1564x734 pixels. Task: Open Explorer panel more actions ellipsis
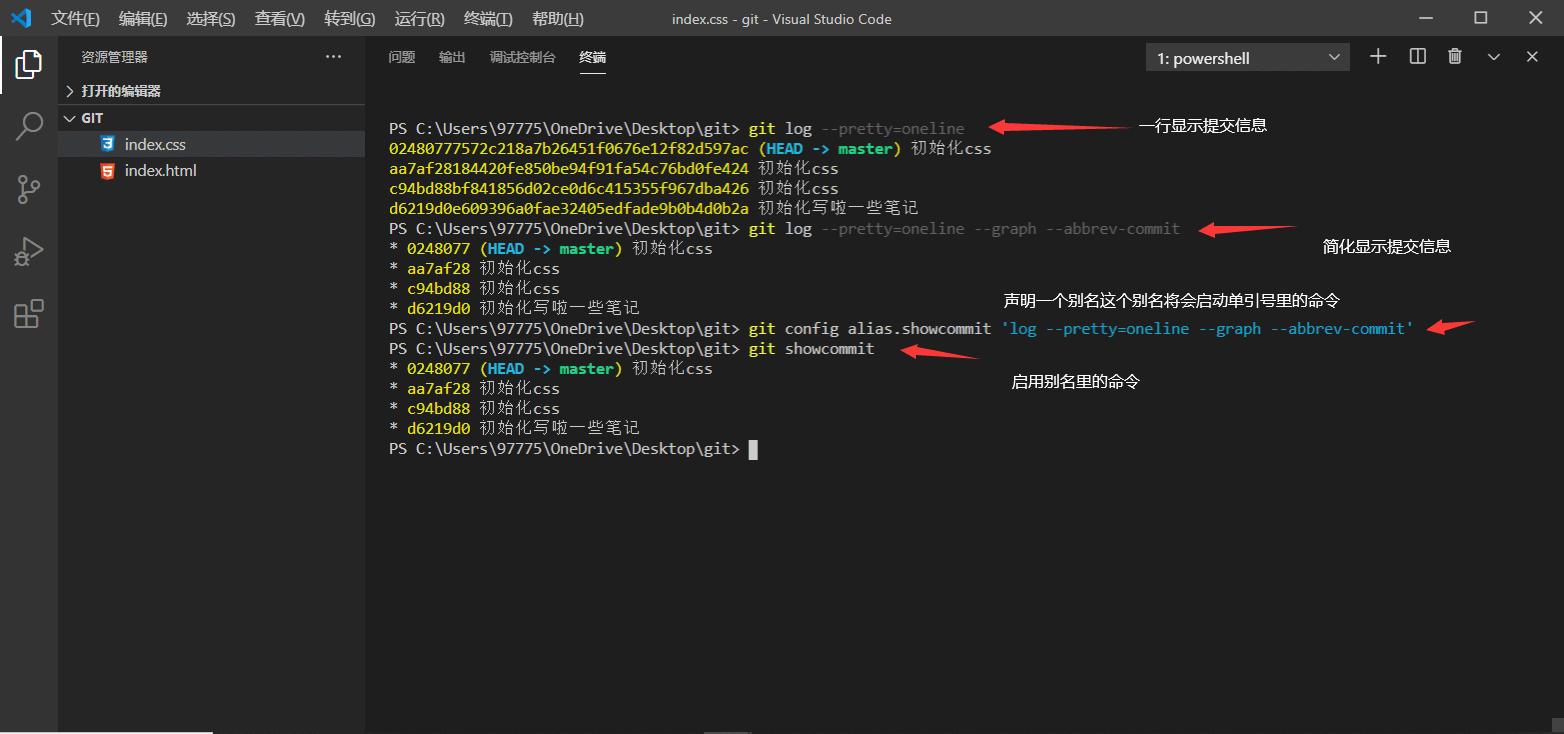pyautogui.click(x=334, y=57)
